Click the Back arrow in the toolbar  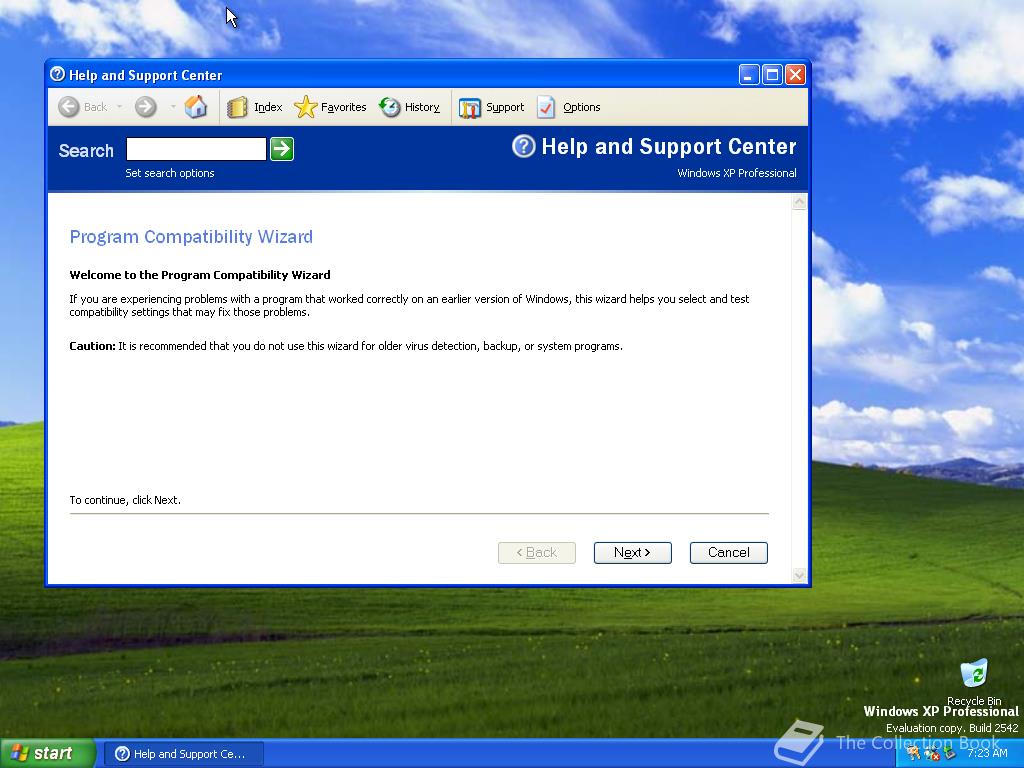pos(69,106)
